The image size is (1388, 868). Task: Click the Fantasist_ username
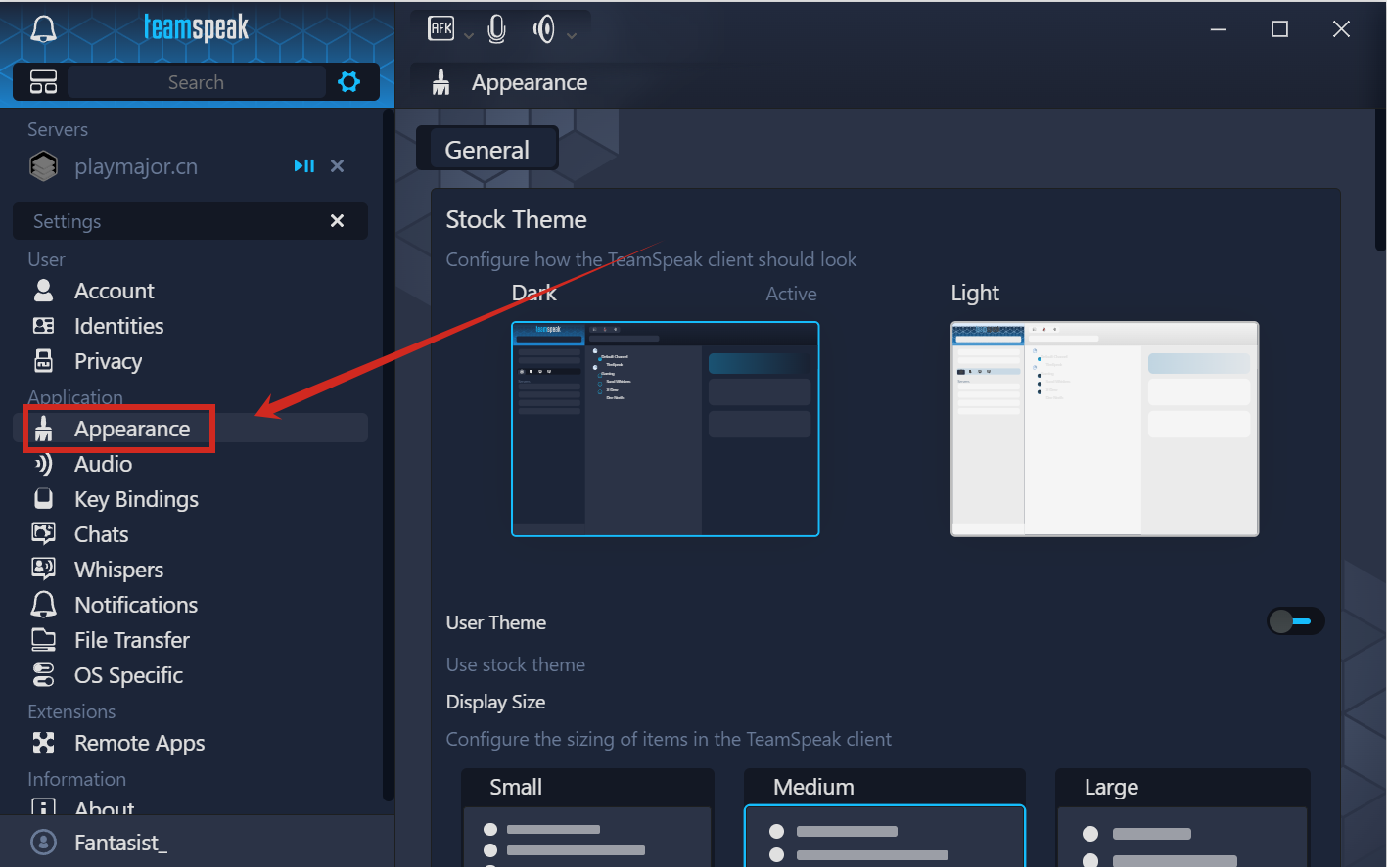(x=121, y=843)
